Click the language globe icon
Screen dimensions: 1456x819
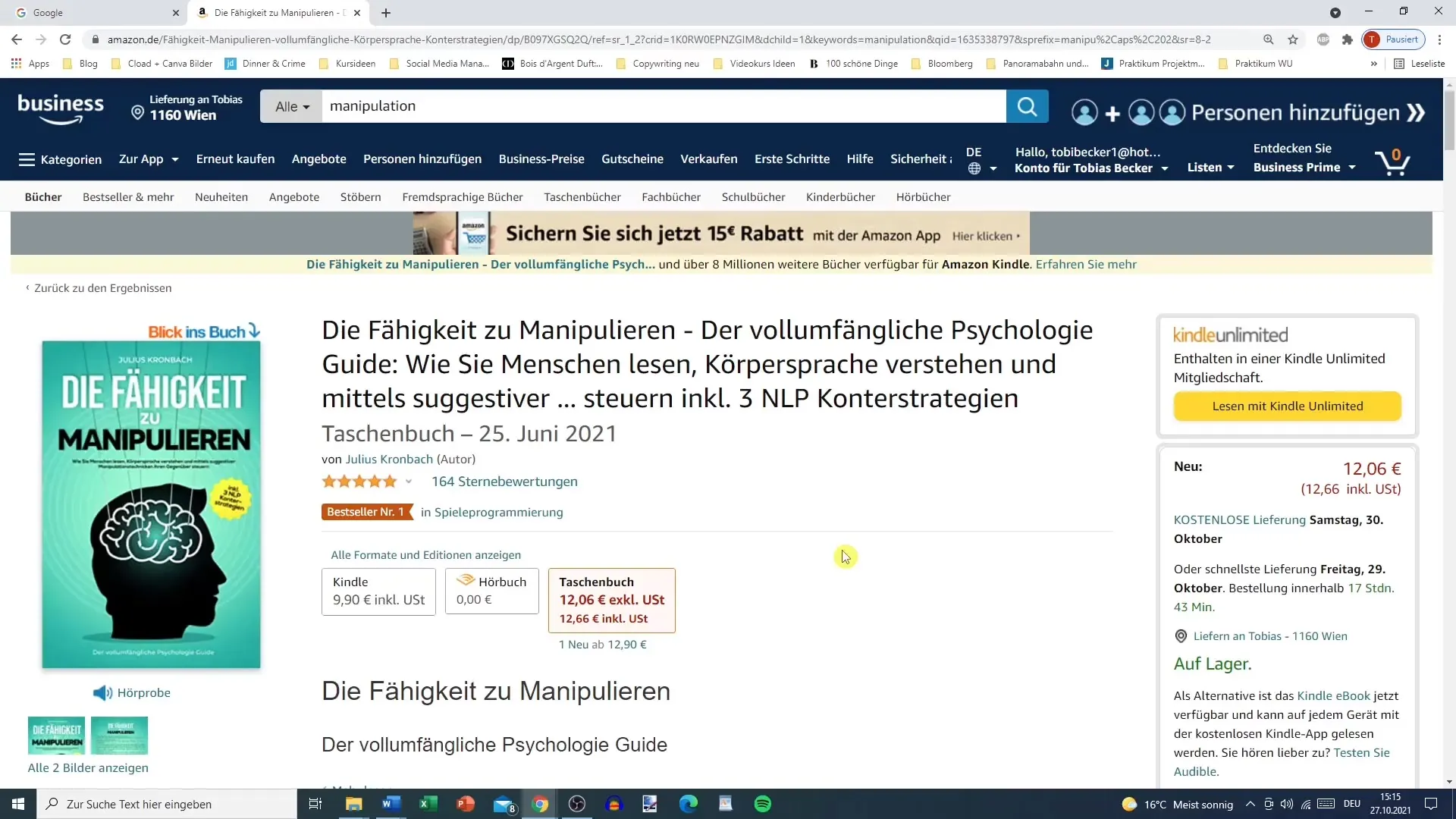coord(974,168)
